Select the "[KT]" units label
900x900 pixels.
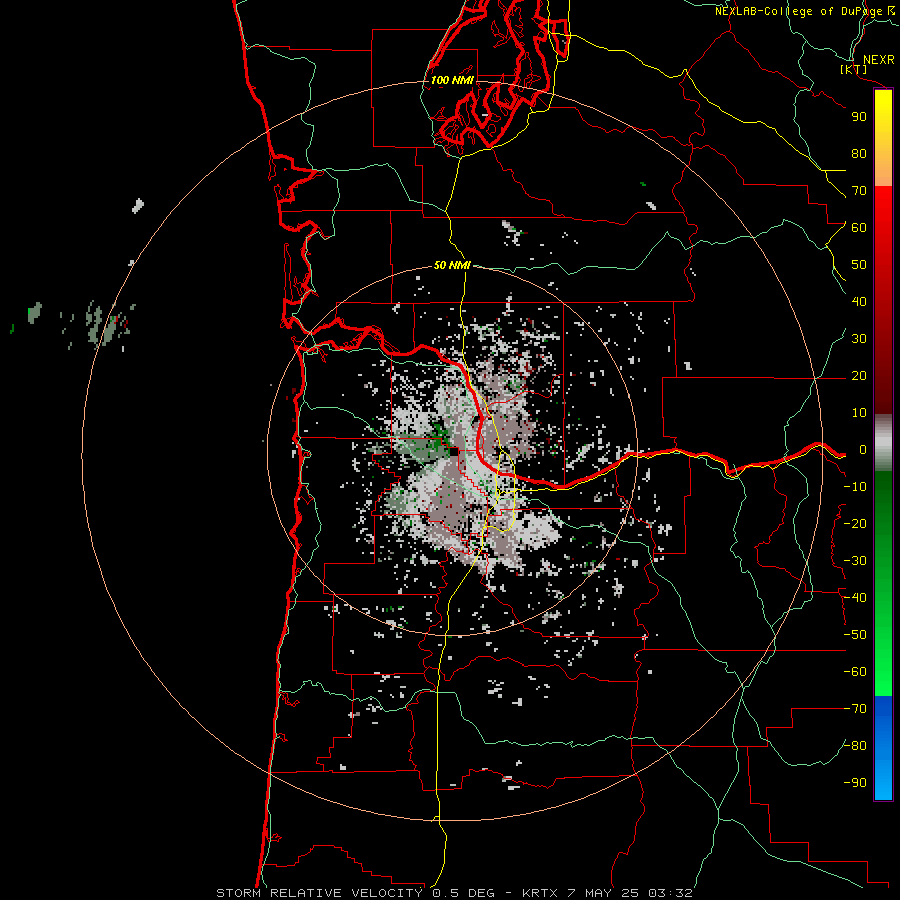(x=854, y=69)
